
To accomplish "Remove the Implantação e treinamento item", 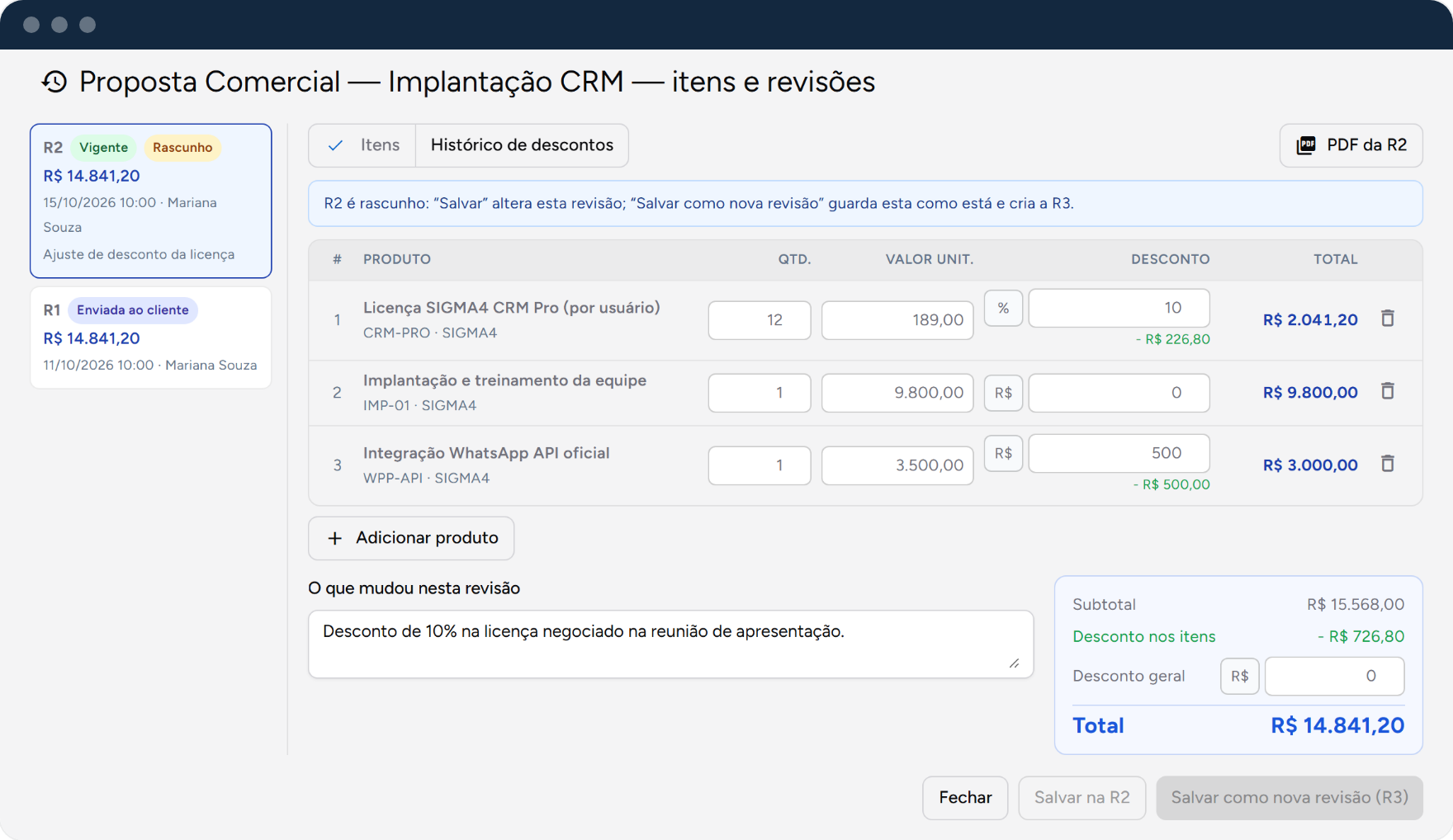I will coord(1388,391).
